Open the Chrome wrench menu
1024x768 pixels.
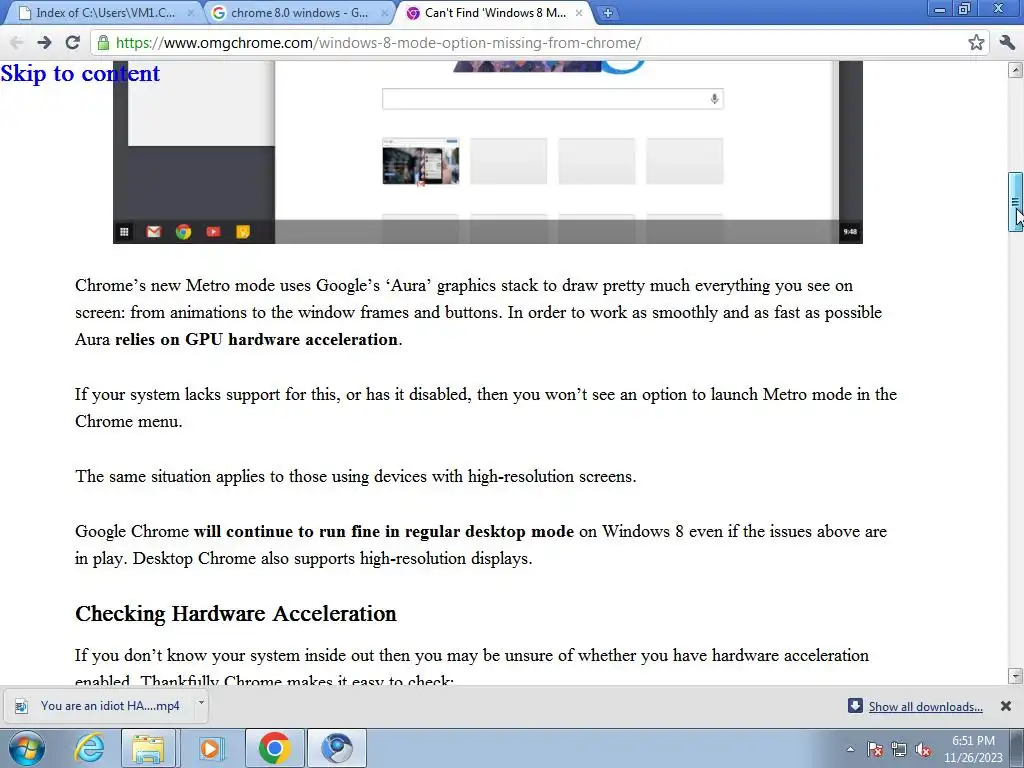click(1007, 43)
